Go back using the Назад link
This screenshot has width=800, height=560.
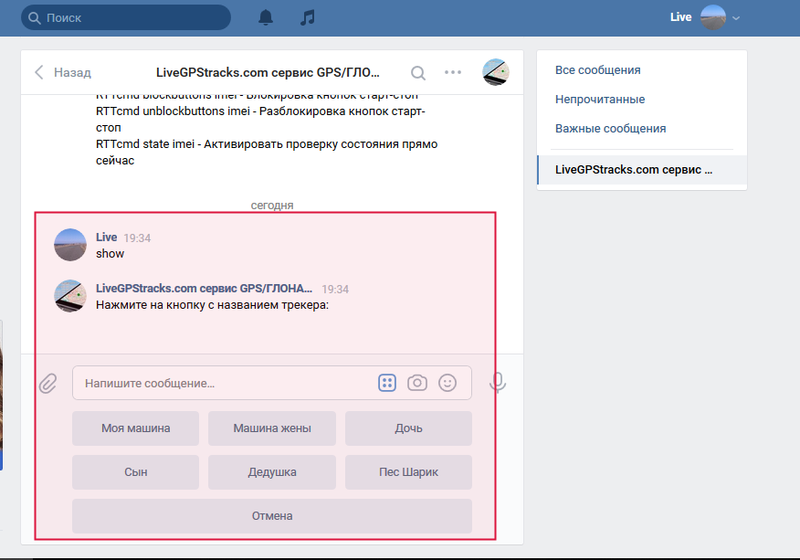point(63,72)
